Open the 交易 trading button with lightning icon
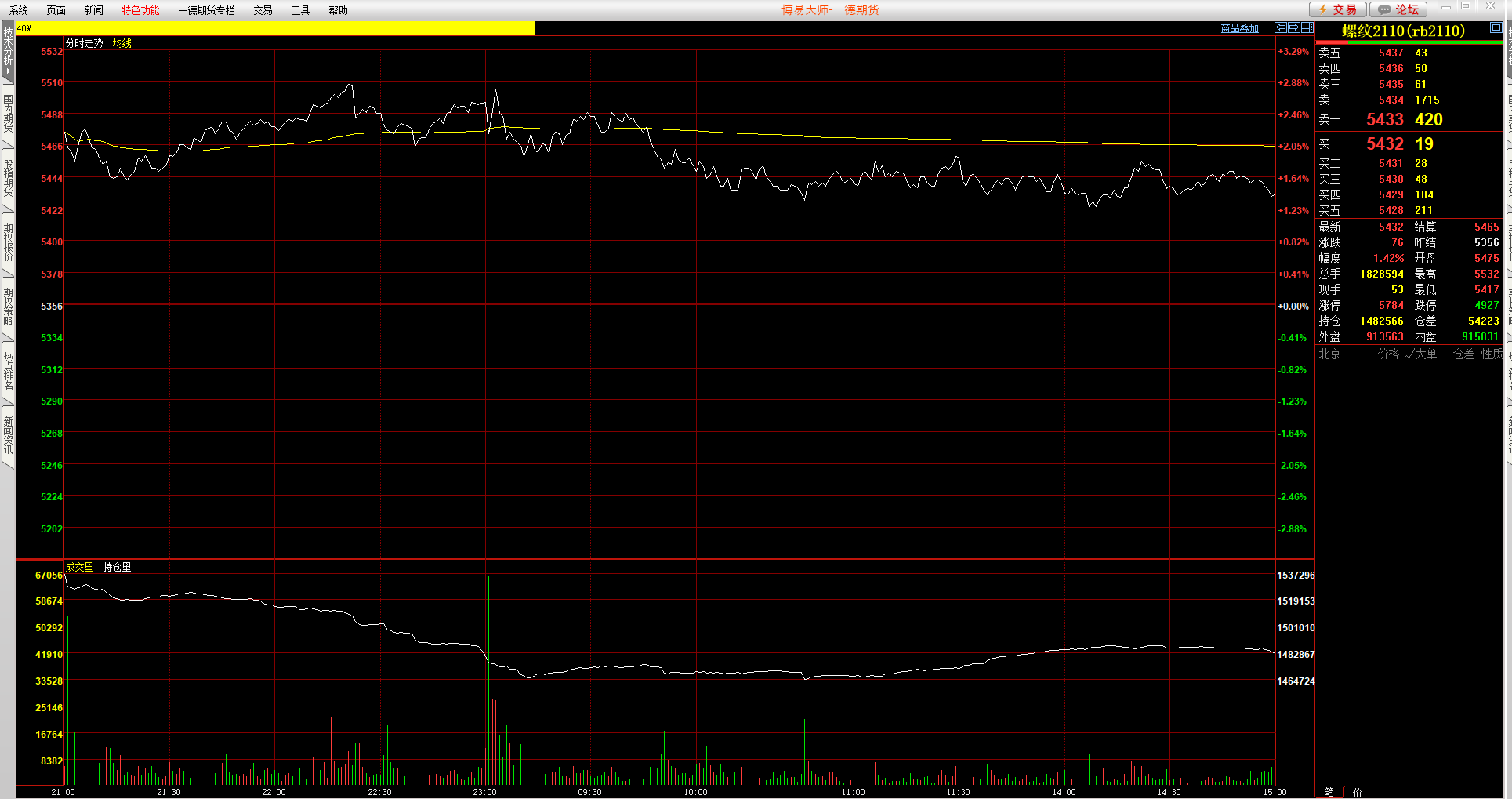Image resolution: width=1512 pixels, height=799 pixels. pyautogui.click(x=1338, y=9)
